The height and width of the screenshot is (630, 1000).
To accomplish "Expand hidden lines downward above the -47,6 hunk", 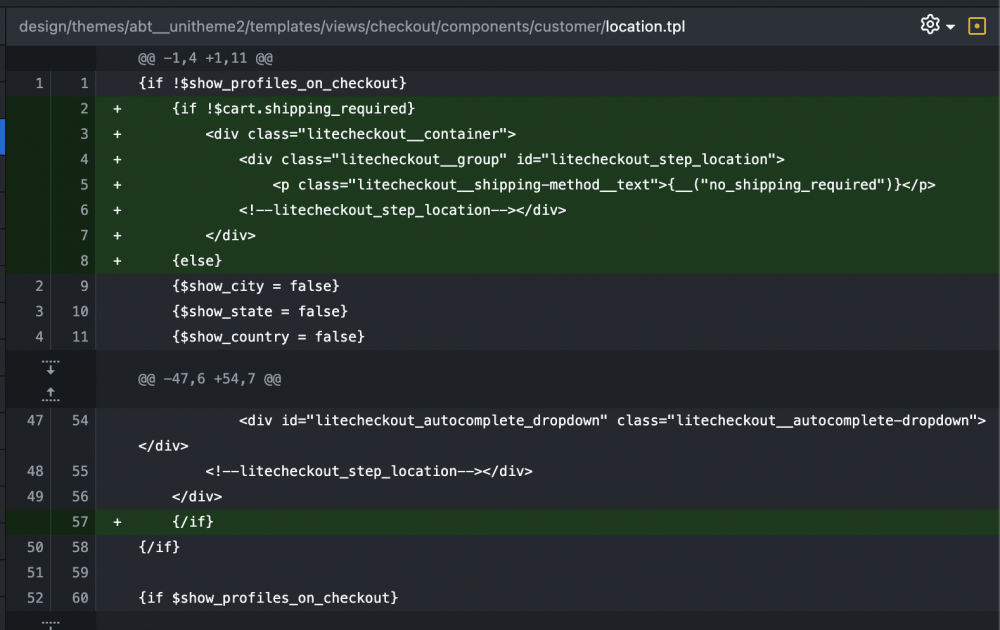I will pyautogui.click(x=50, y=367).
